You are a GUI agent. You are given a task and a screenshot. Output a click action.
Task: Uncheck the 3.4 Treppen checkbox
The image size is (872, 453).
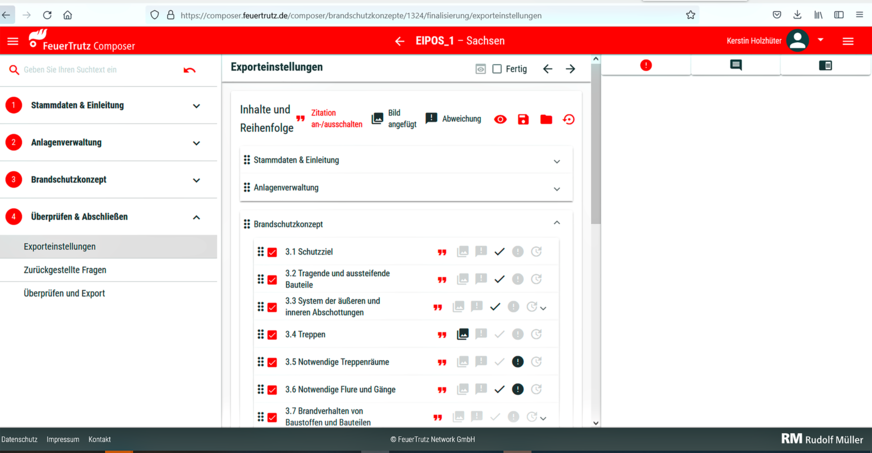click(272, 335)
